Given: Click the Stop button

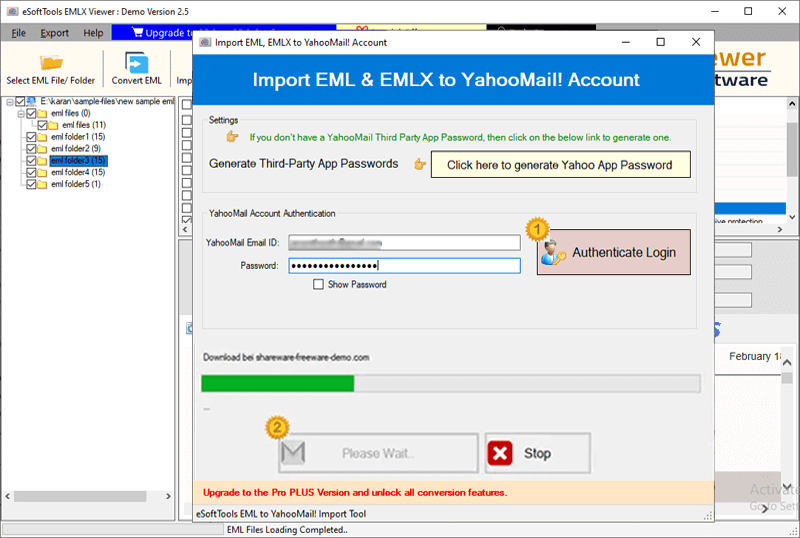Looking at the screenshot, I should pyautogui.click(x=538, y=453).
